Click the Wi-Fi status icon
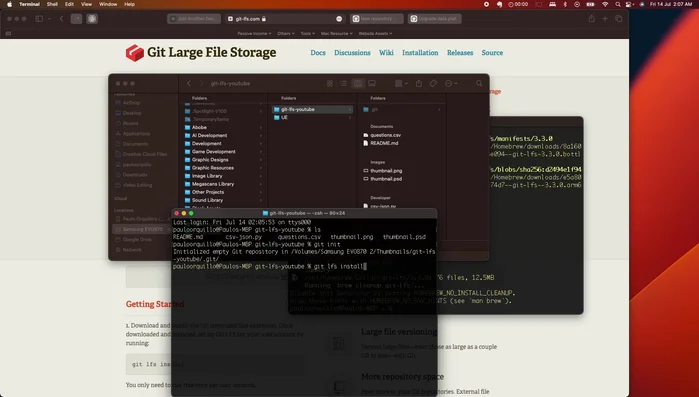This screenshot has height=397, width=699. pos(605,4)
